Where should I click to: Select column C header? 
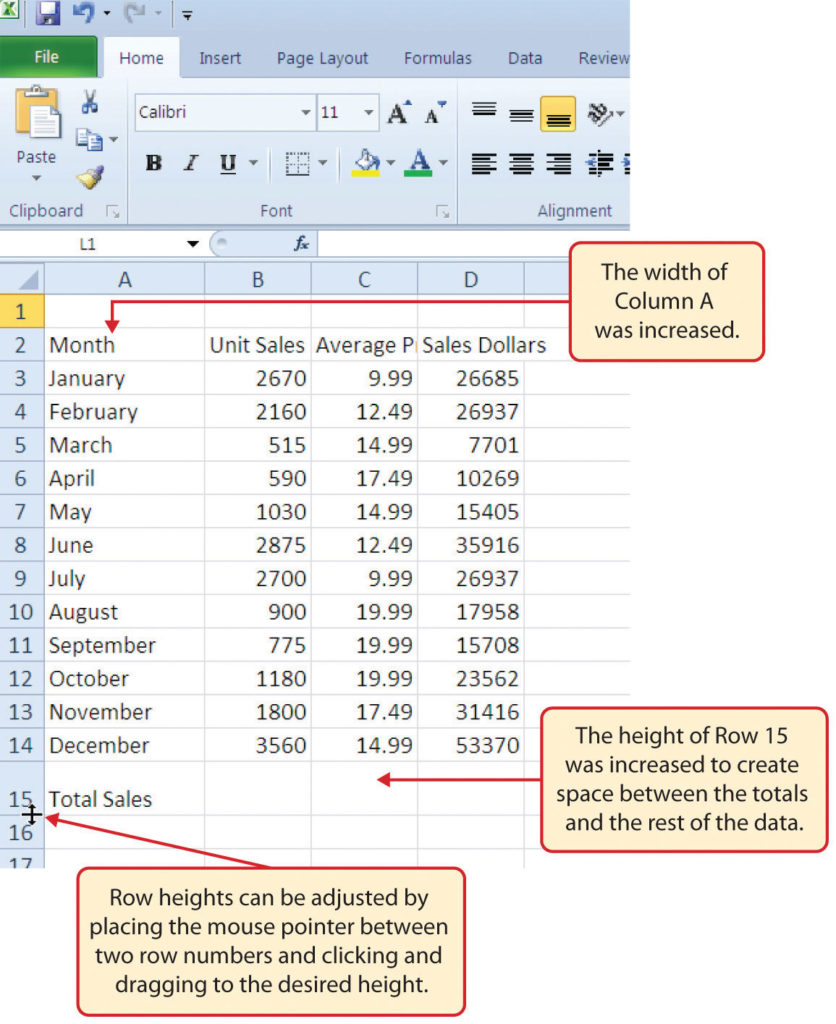pos(364,280)
